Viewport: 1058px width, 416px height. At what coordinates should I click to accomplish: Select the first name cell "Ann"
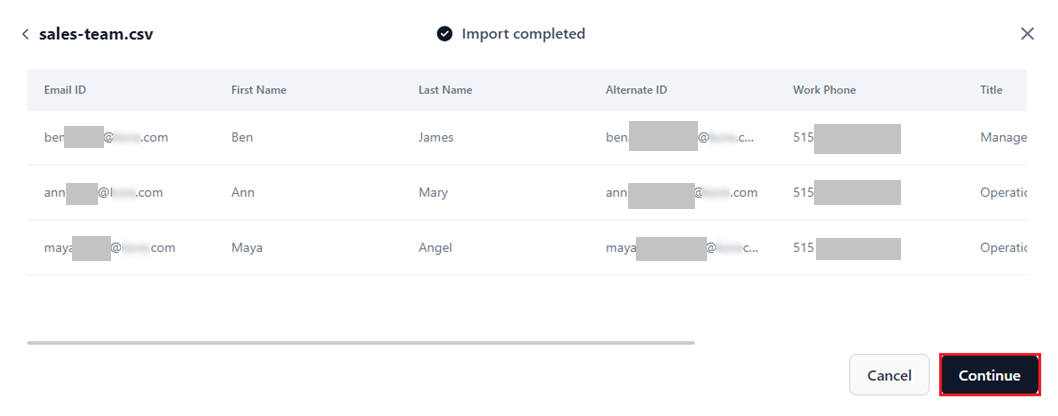click(x=243, y=193)
